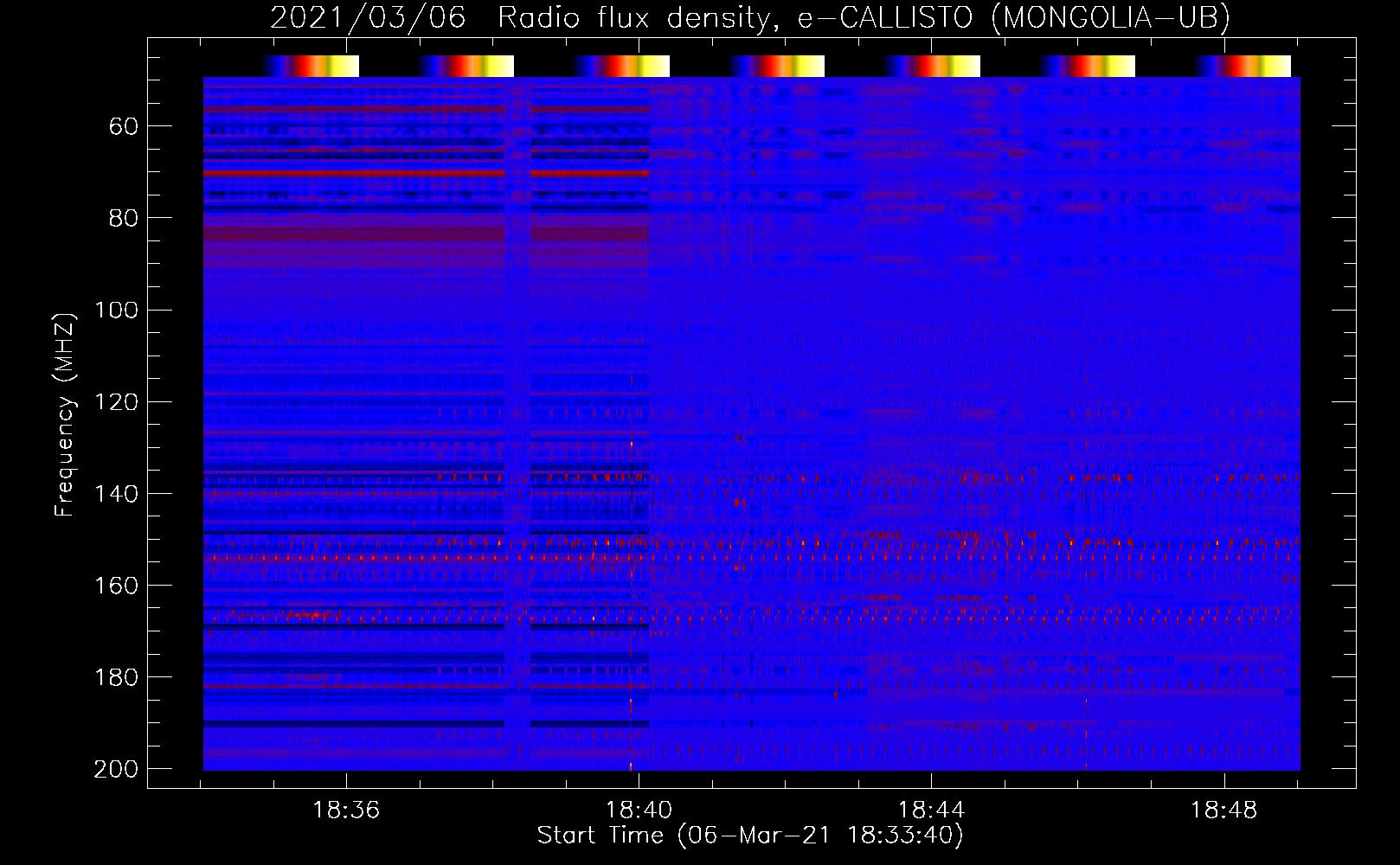
Task: Click the 18:36 time tick label
Action: coord(346,811)
